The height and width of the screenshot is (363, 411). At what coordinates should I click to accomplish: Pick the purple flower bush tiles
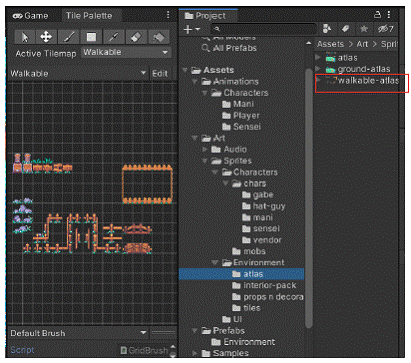tap(23, 215)
